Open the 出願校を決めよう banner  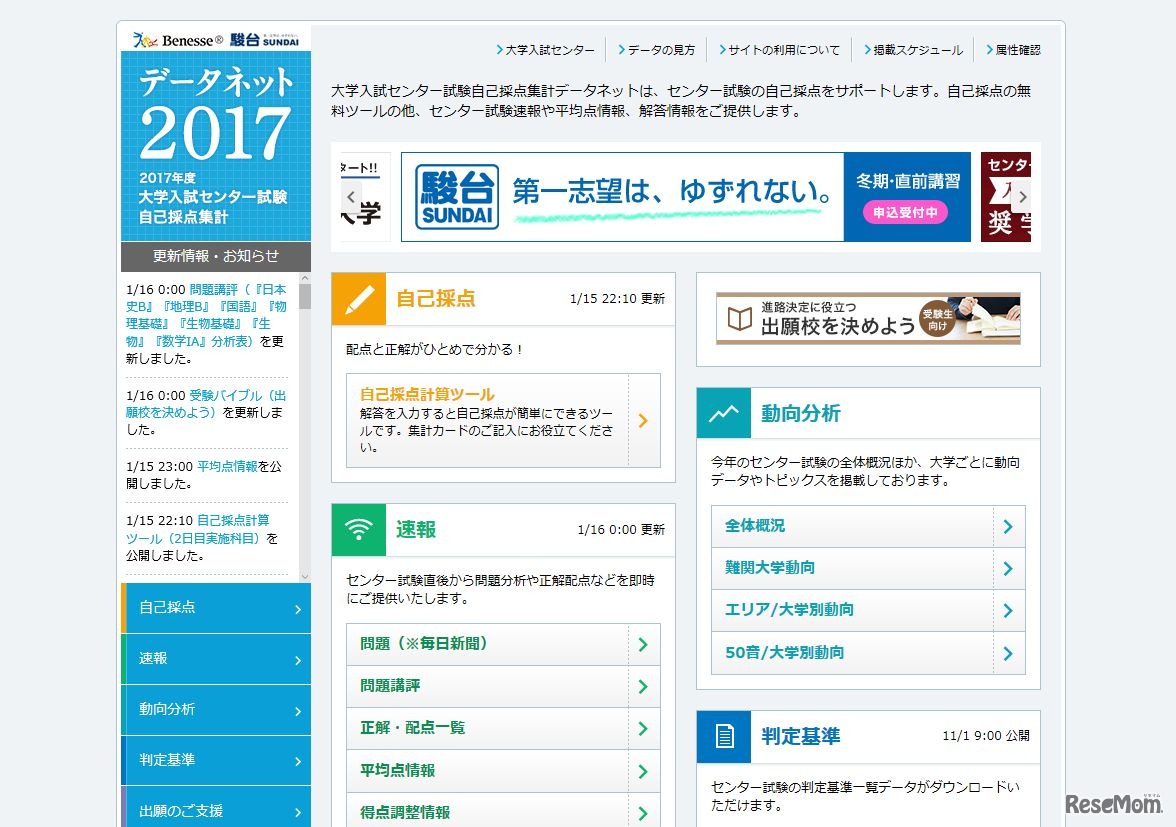pos(868,319)
